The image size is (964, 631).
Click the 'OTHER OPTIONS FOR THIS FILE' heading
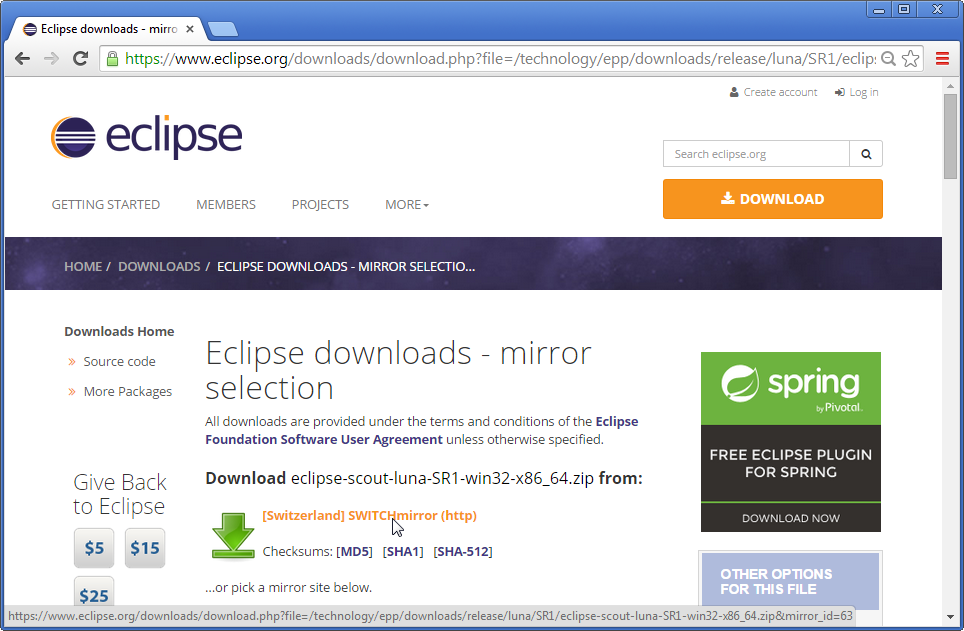click(776, 582)
